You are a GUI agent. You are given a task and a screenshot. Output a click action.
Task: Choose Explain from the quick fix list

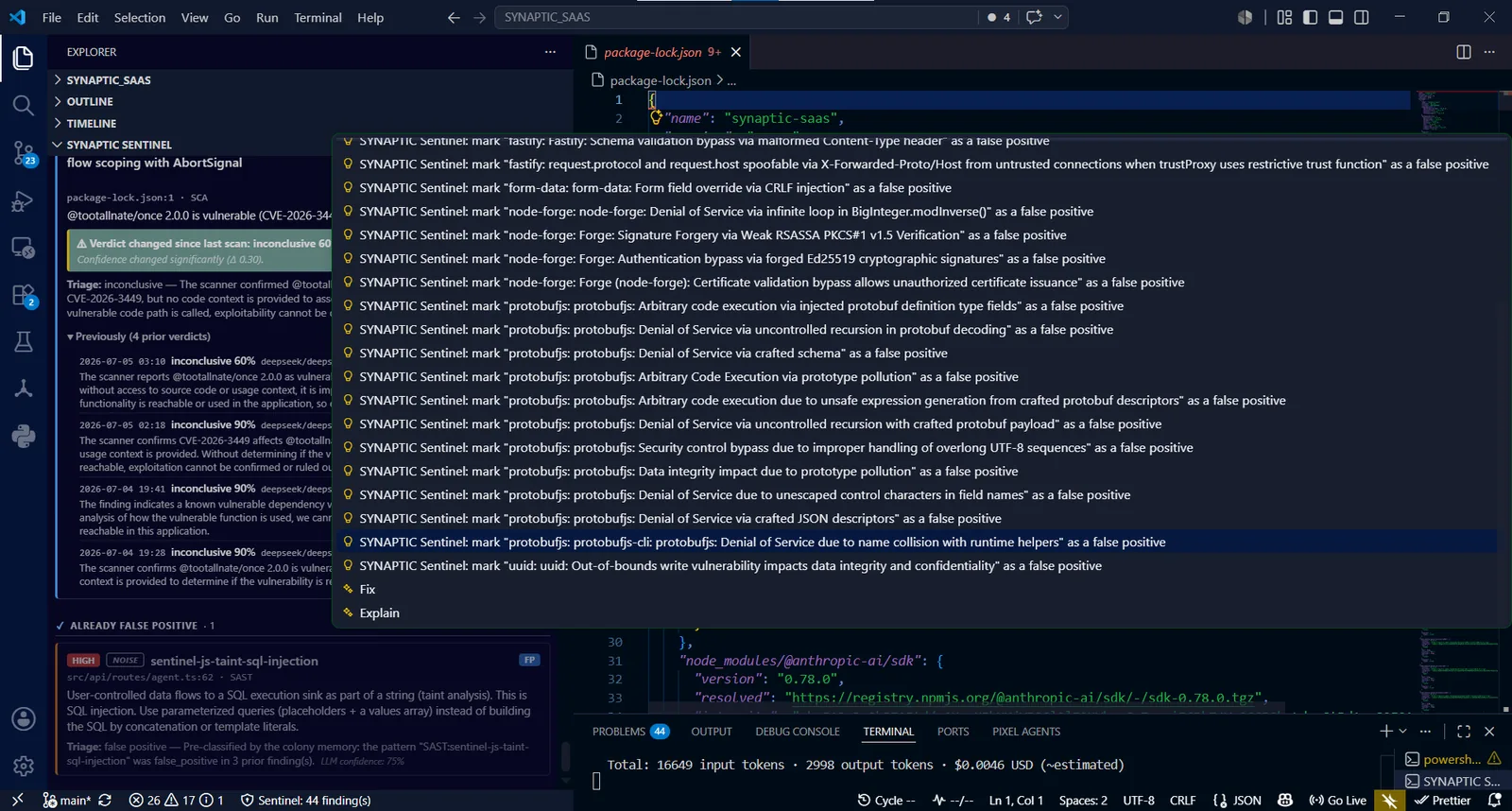(915, 613)
